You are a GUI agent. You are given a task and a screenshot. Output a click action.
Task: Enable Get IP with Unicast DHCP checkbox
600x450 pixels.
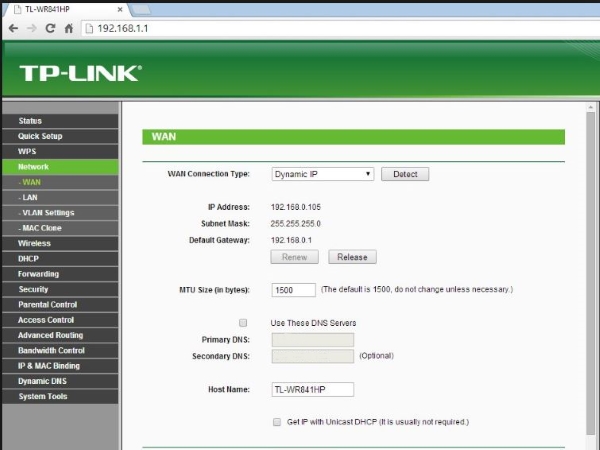click(x=277, y=422)
